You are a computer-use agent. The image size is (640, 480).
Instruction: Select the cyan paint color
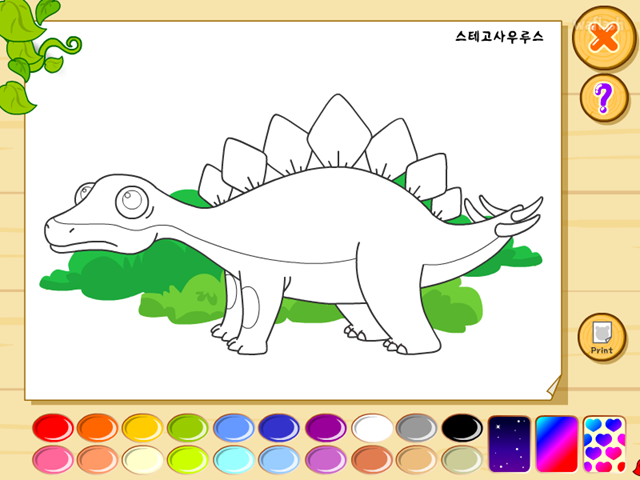tap(234, 459)
